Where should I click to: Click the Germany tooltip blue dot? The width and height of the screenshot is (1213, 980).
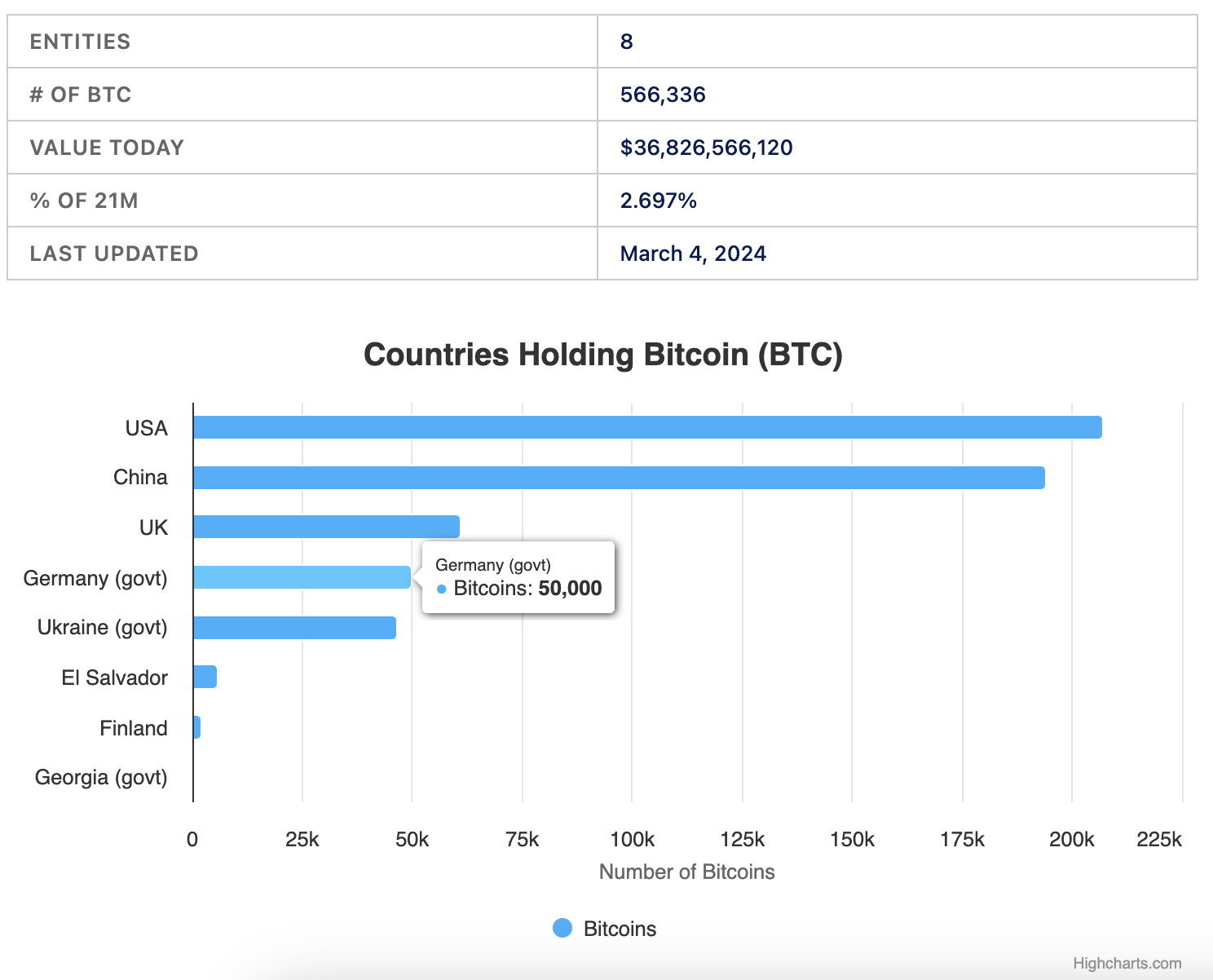tap(441, 589)
